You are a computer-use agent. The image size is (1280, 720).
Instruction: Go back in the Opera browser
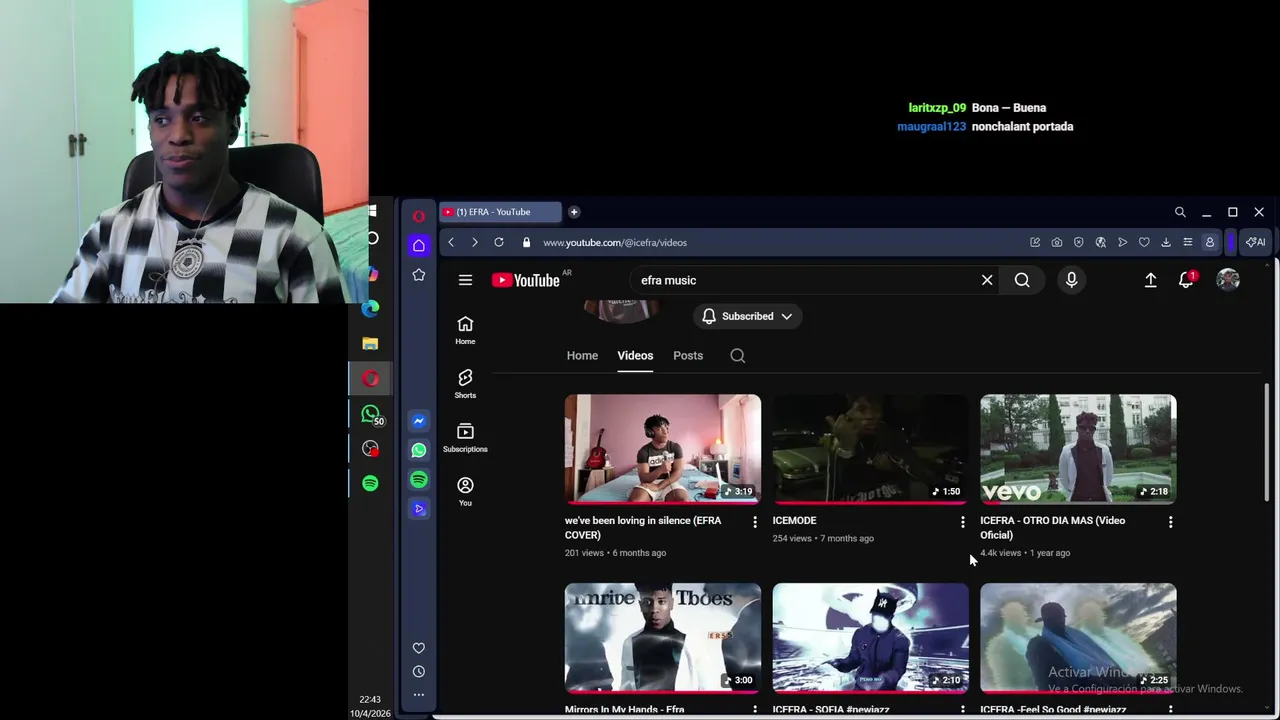tap(451, 242)
